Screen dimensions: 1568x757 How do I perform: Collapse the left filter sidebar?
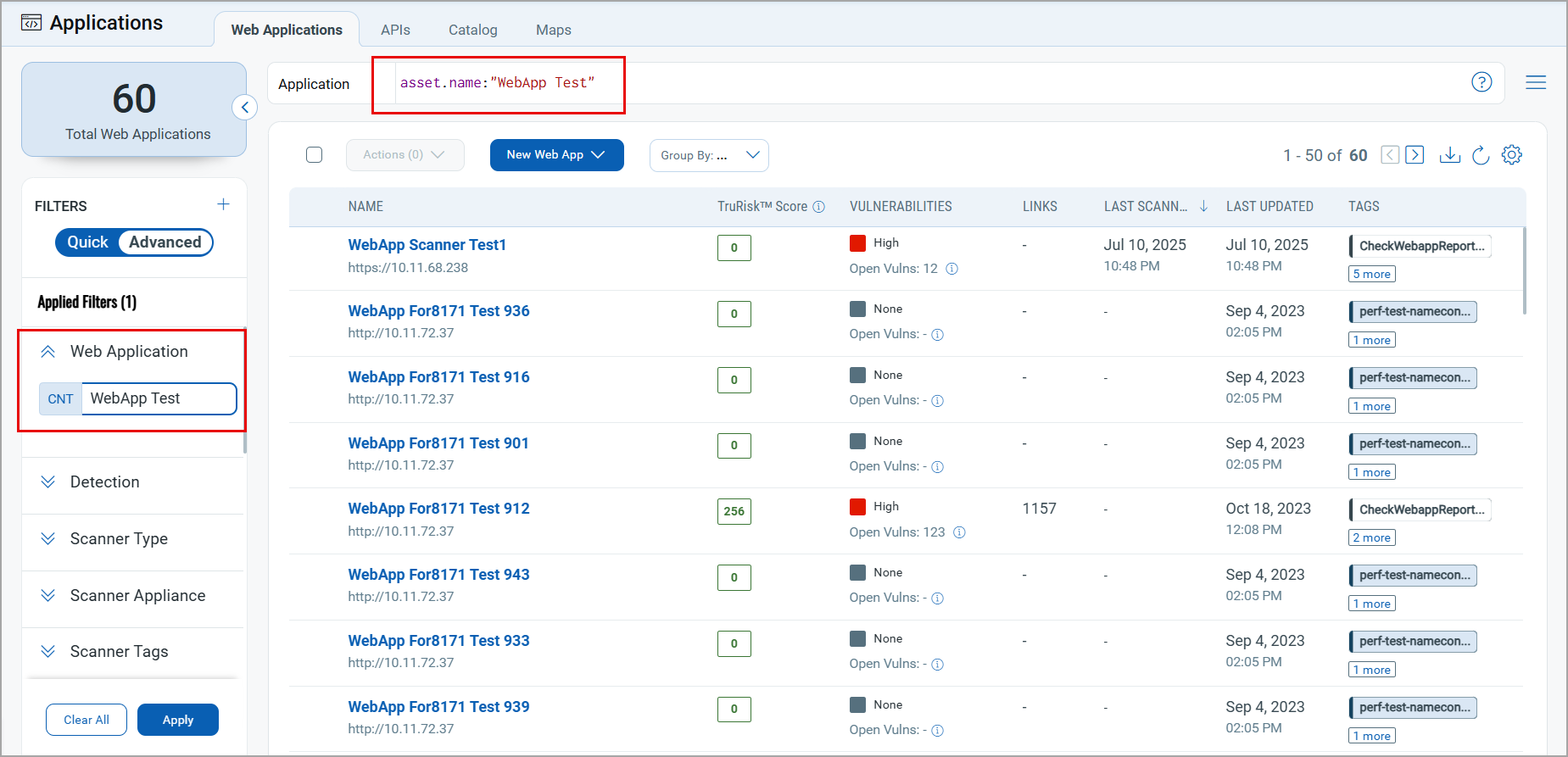click(244, 108)
